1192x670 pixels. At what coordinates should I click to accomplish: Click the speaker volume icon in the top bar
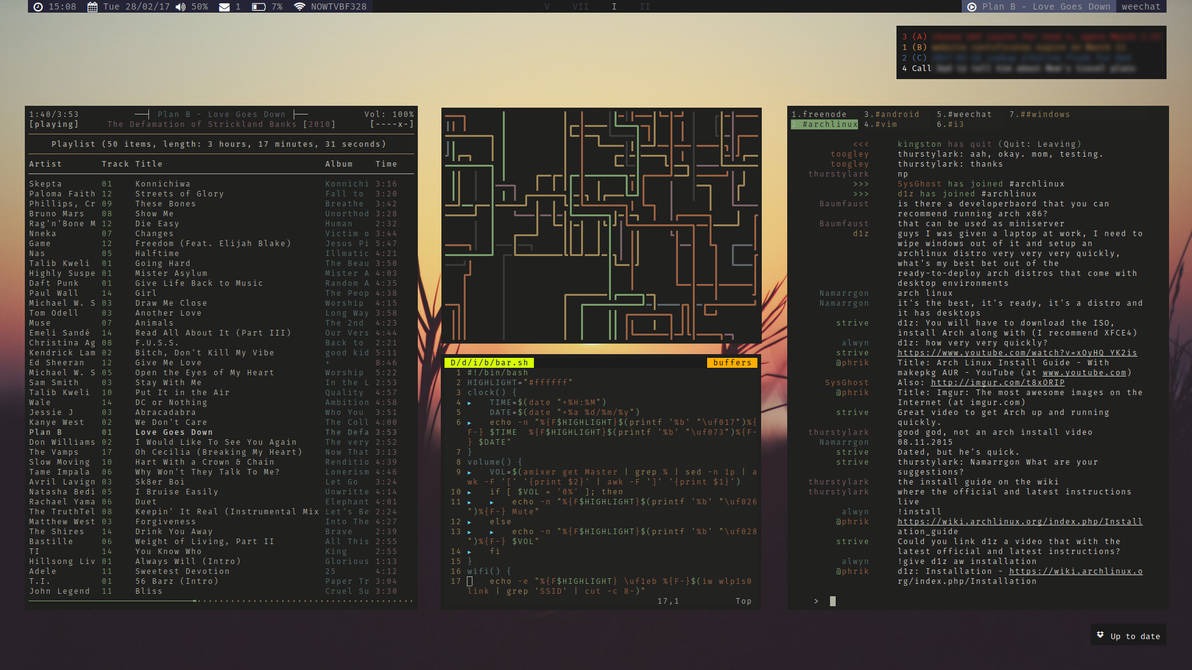180,7
